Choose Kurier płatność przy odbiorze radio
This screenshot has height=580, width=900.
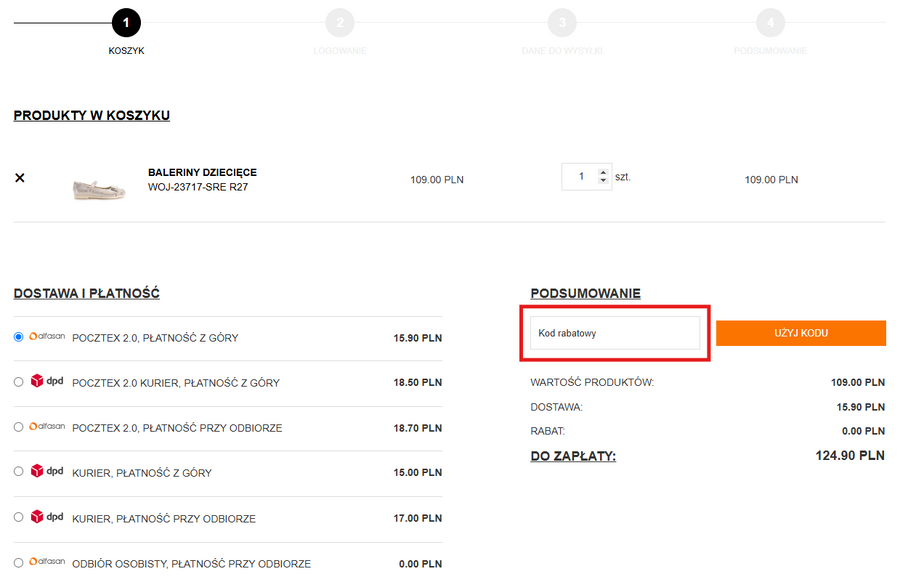(x=18, y=518)
